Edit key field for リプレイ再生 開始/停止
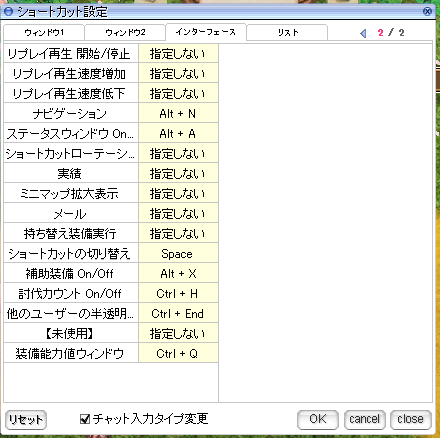 click(178, 54)
